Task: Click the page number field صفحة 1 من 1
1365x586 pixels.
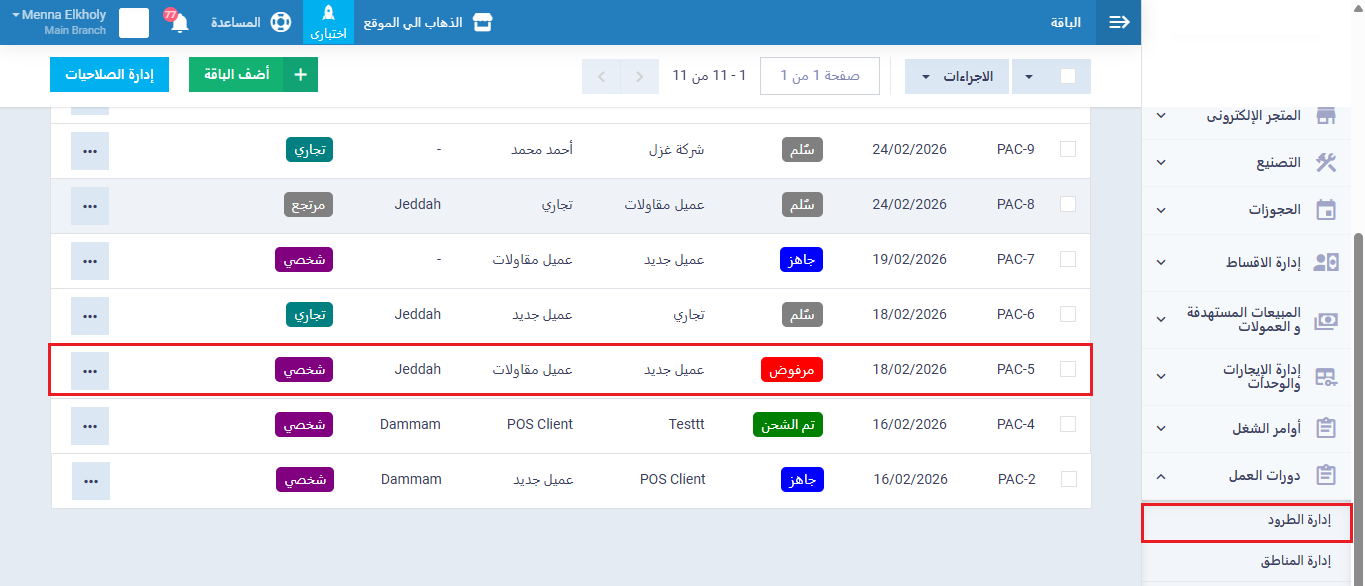Action: point(820,76)
